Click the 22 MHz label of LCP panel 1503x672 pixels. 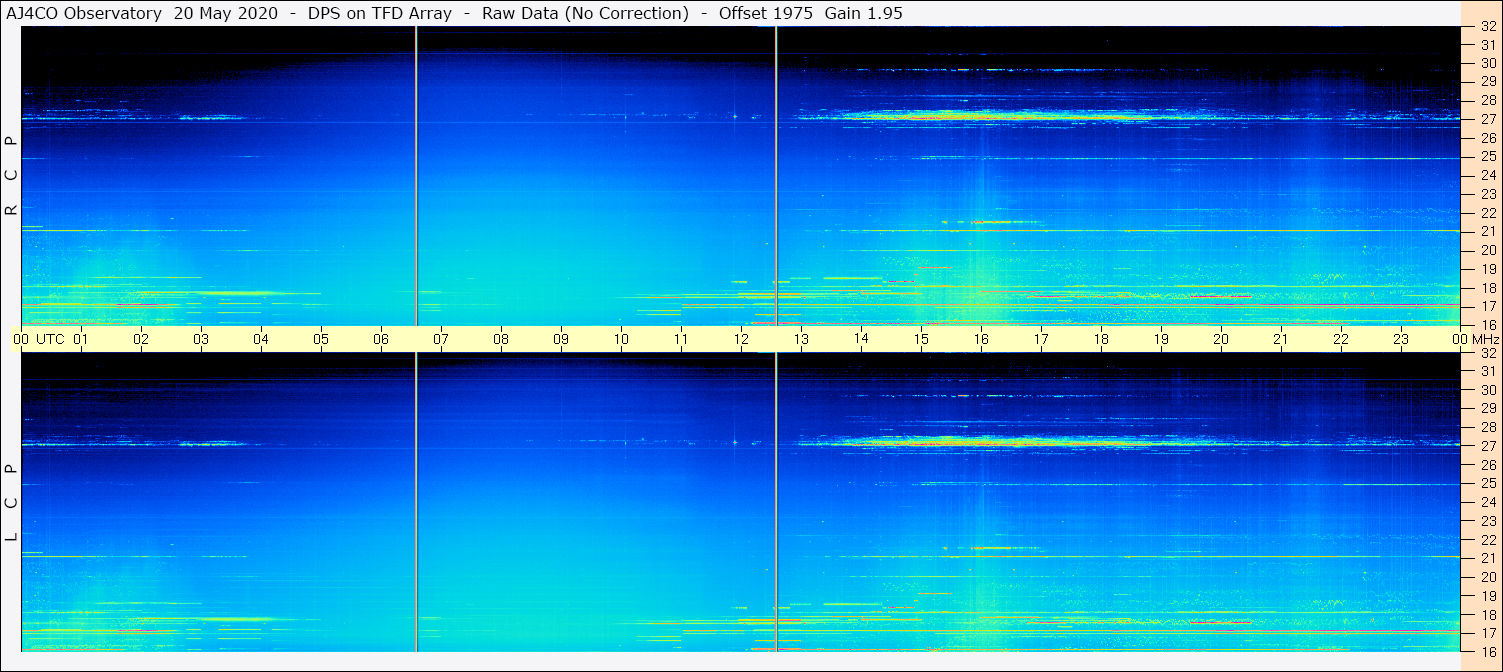point(1487,539)
